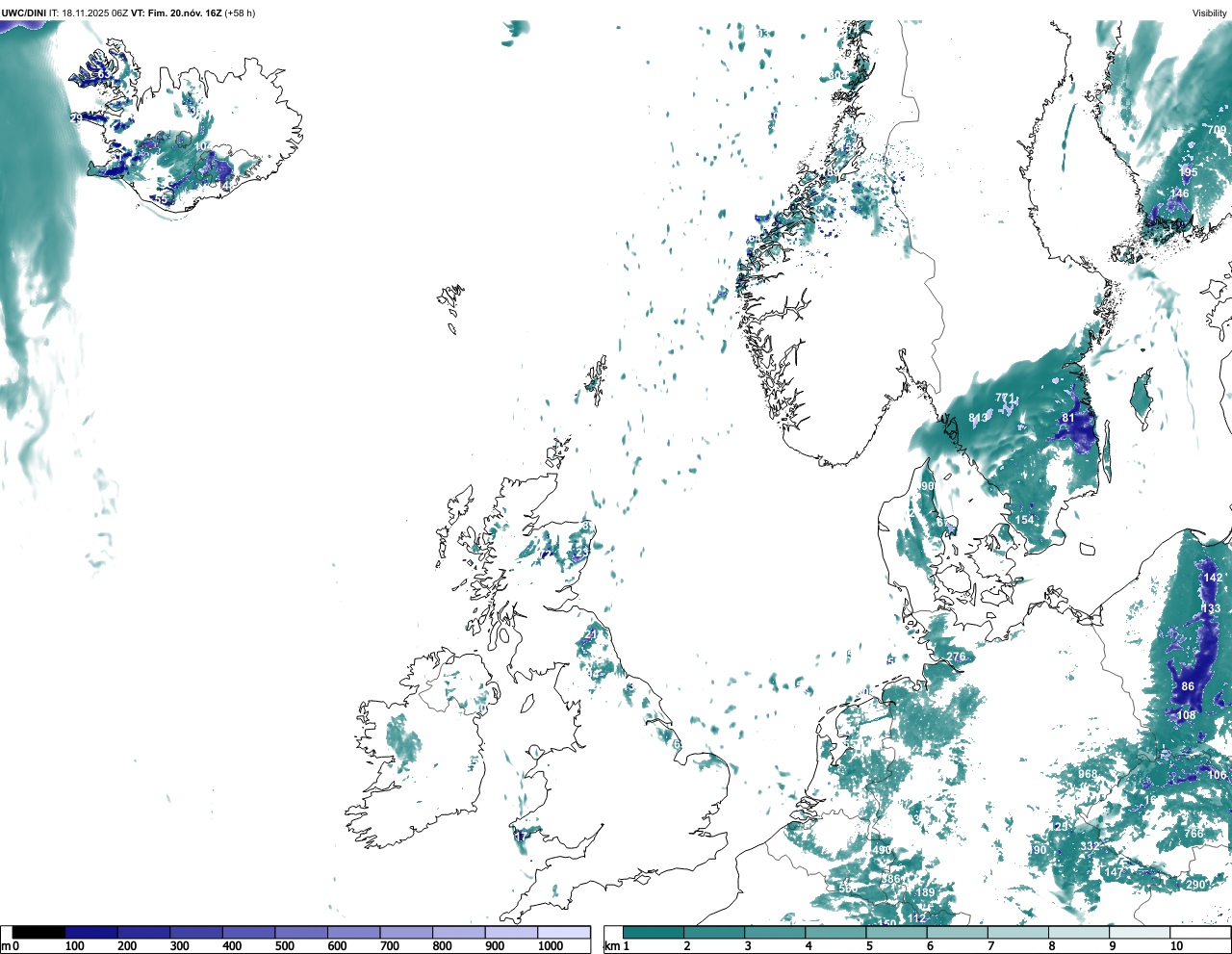Click the '108' visibility value on the map
Screen dimensions: 1232x954
[1186, 715]
